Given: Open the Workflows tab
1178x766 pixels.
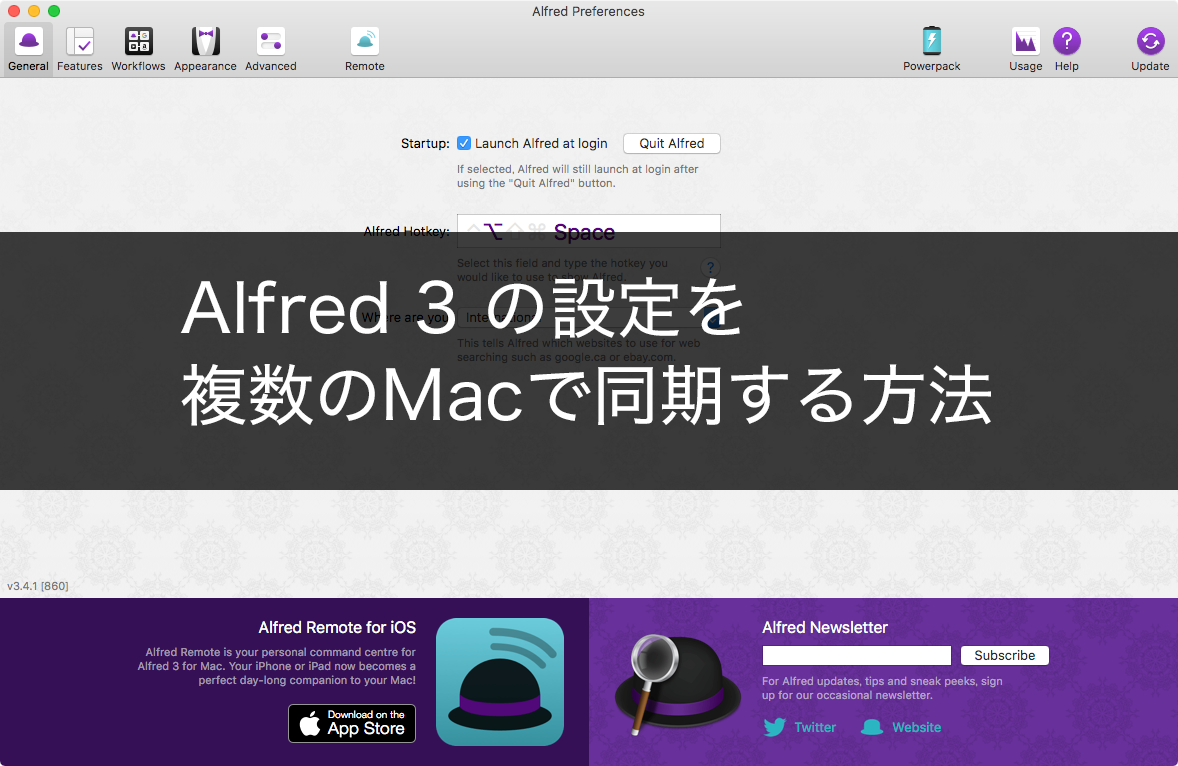Looking at the screenshot, I should coord(138,50).
